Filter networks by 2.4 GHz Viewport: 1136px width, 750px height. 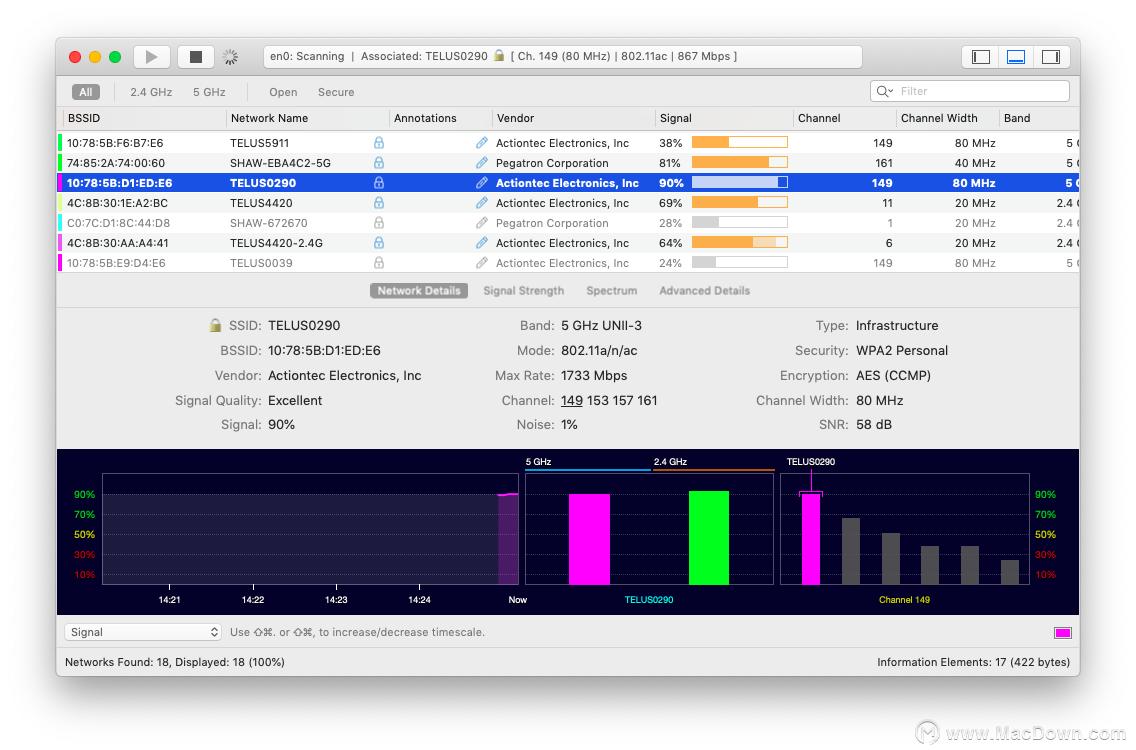coord(151,92)
